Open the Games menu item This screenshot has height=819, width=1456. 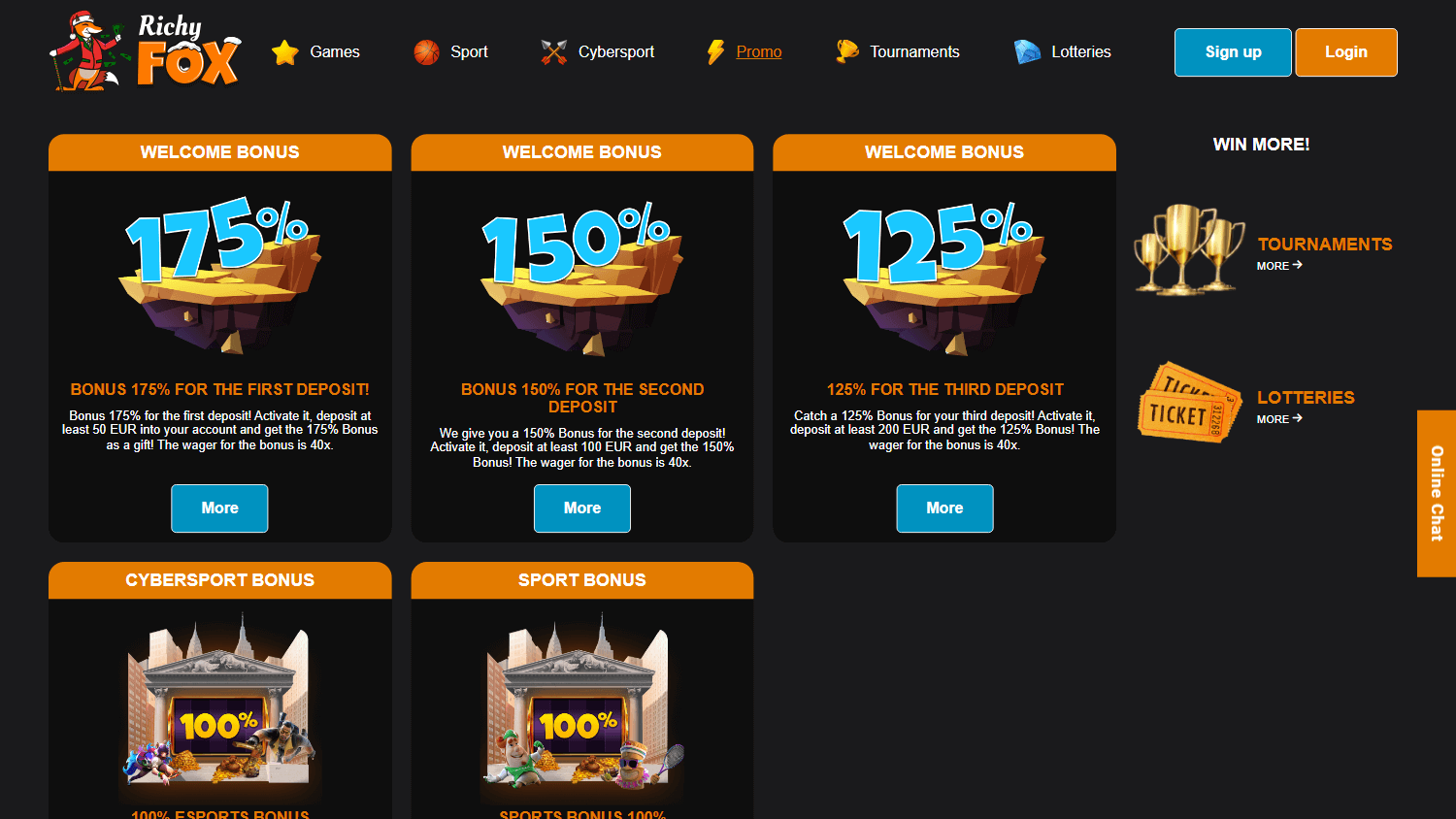coord(335,52)
